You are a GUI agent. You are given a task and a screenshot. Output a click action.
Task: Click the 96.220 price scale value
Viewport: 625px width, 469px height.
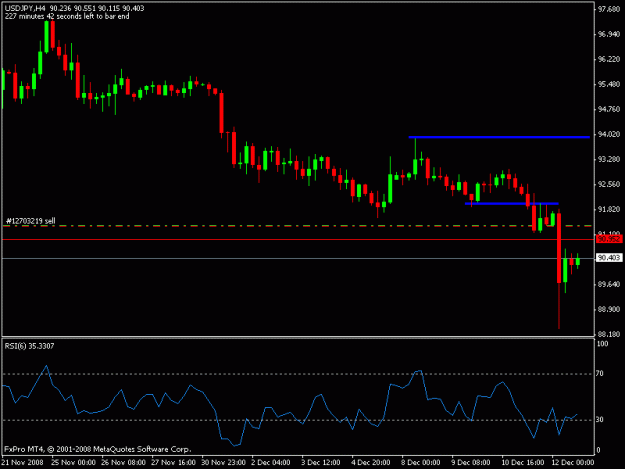(609, 59)
